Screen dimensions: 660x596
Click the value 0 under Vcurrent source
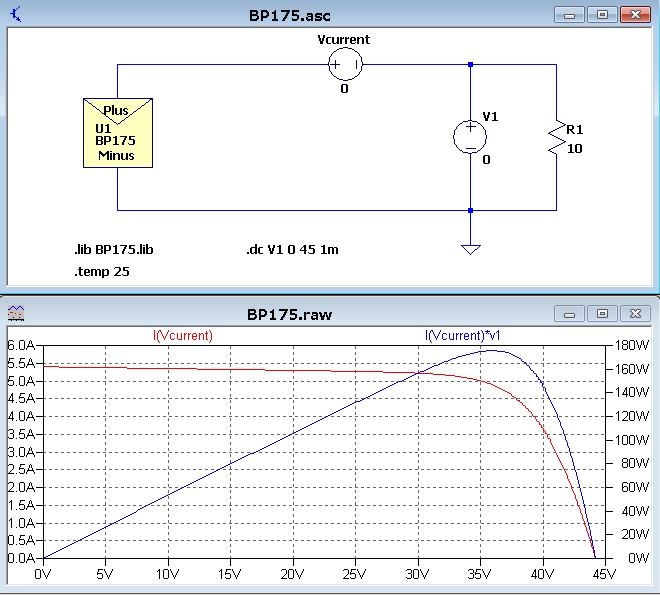coord(344,89)
